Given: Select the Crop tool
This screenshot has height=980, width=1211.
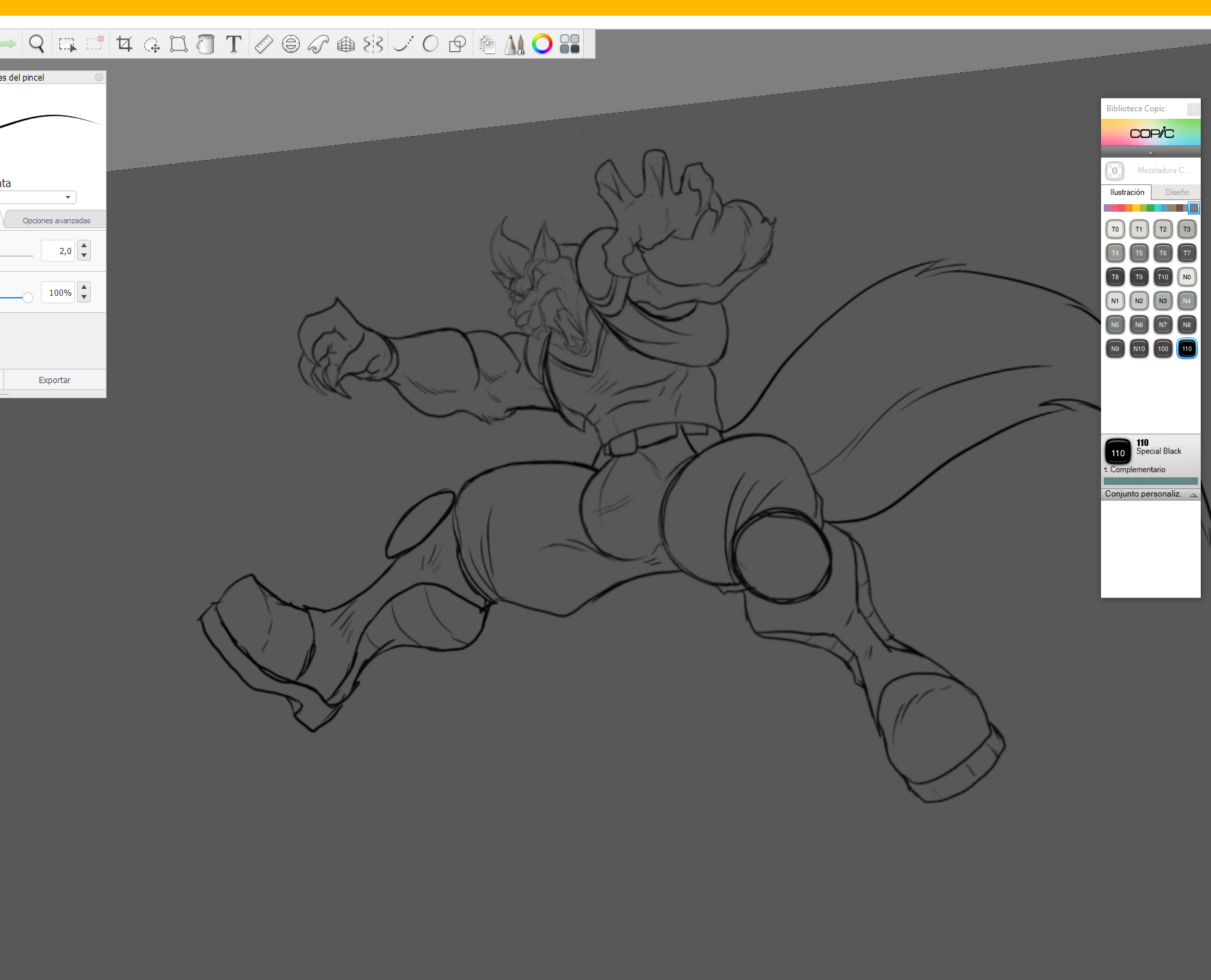Looking at the screenshot, I should click(x=124, y=44).
